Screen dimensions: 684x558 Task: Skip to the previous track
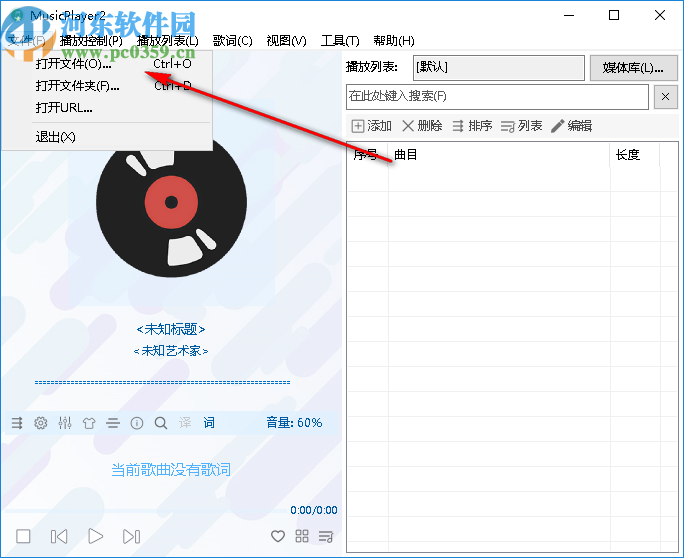pos(59,536)
